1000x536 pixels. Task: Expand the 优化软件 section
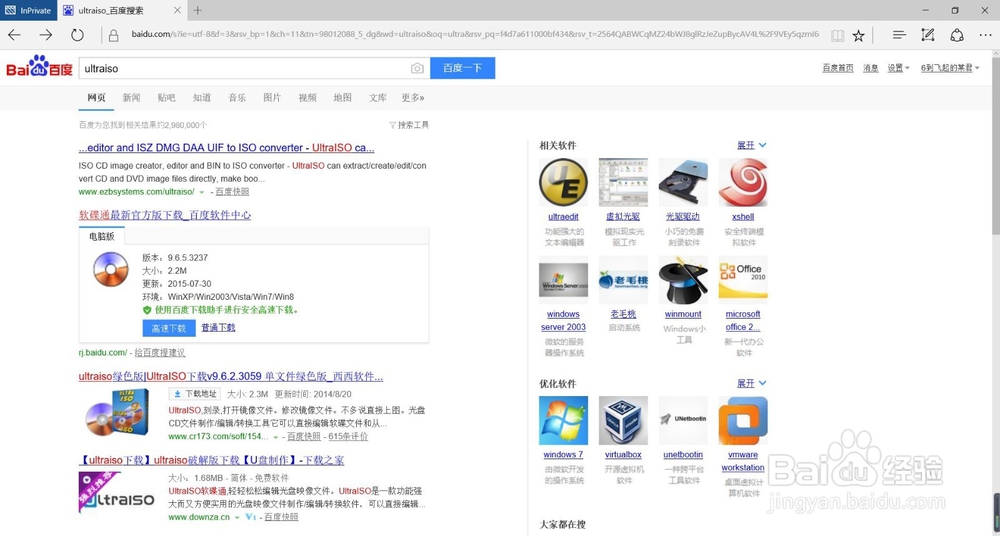tap(751, 383)
